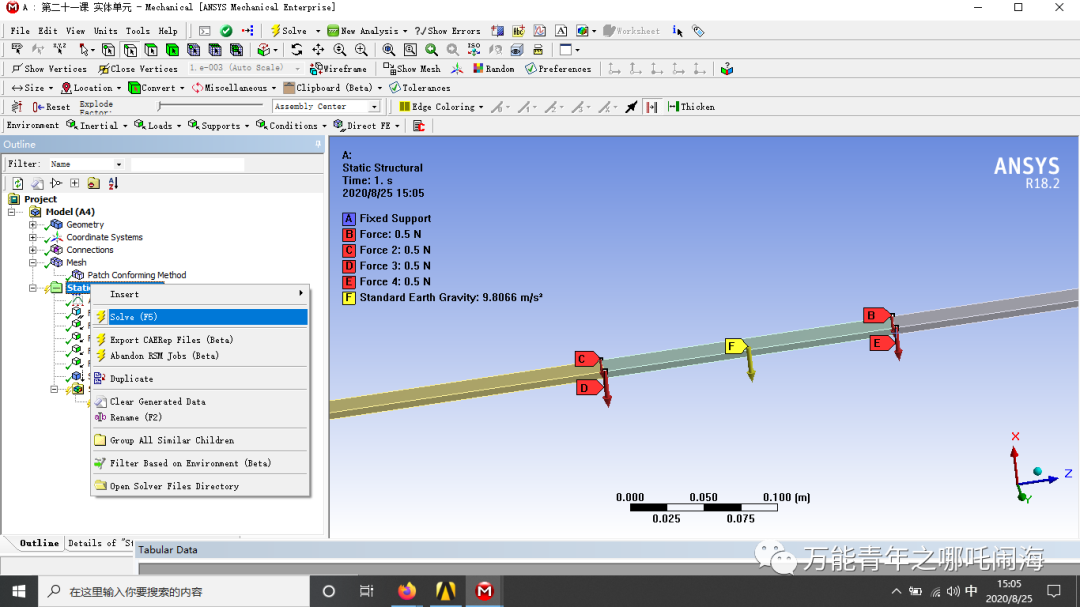Viewport: 1080px width, 607px height.
Task: Toggle the edge display icon left of Thicken
Action: [x=652, y=107]
